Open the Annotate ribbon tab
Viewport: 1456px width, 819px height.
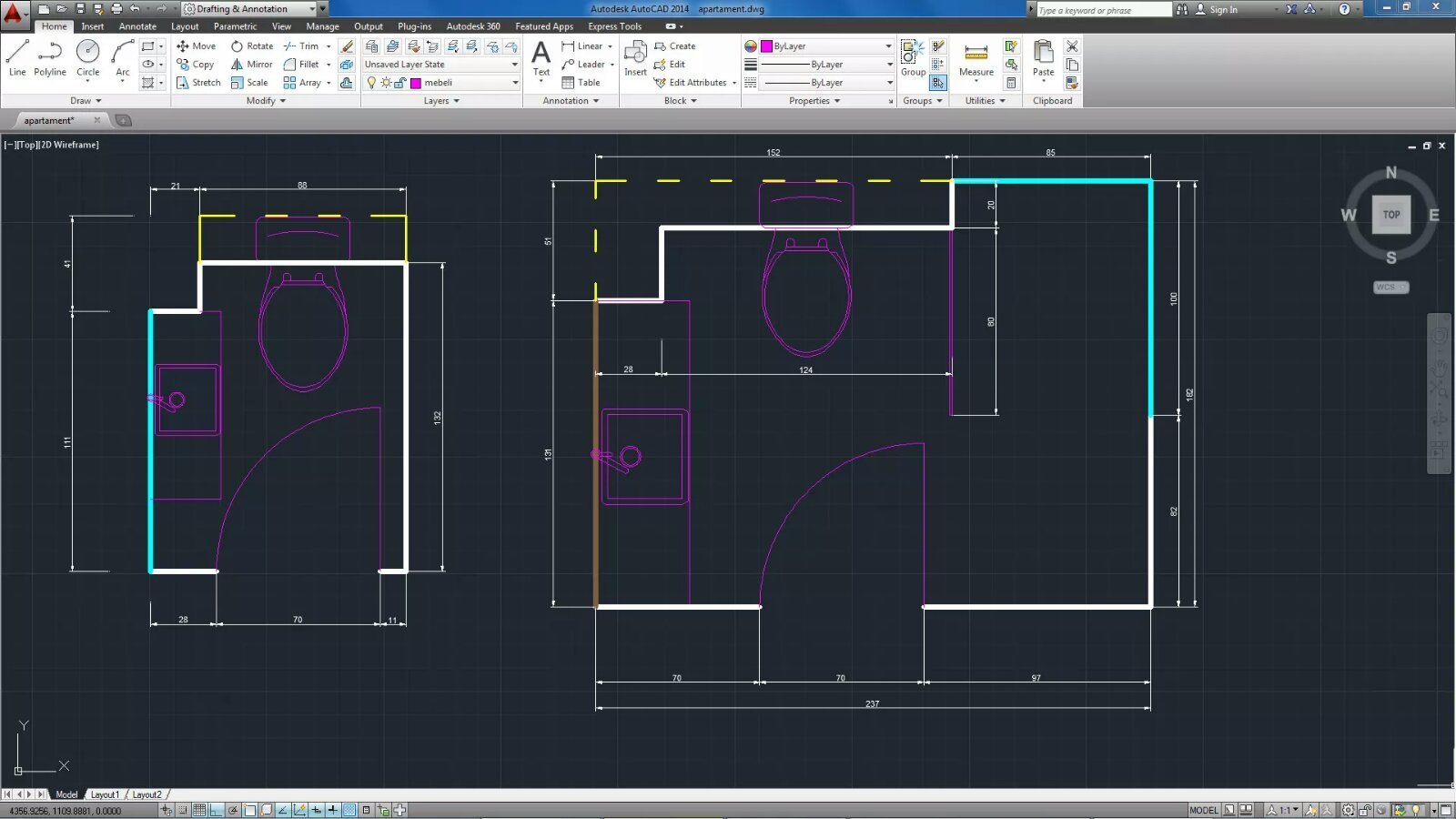click(x=137, y=26)
